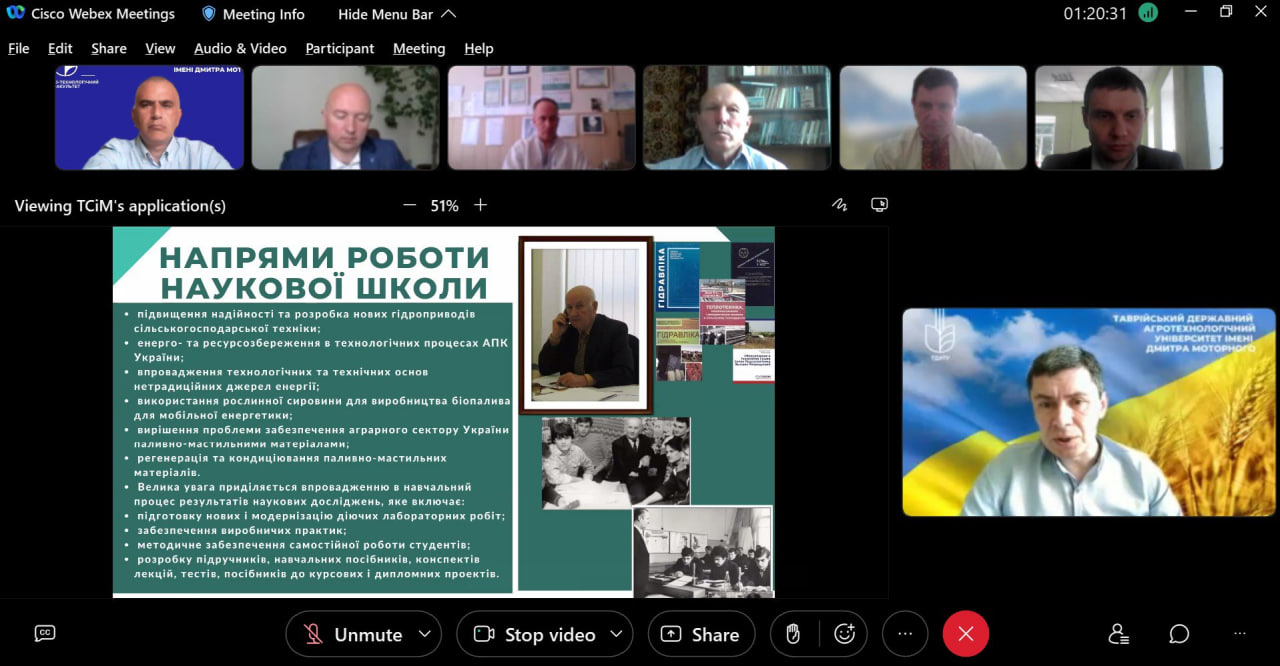Toggle closed captions icon

click(45, 633)
